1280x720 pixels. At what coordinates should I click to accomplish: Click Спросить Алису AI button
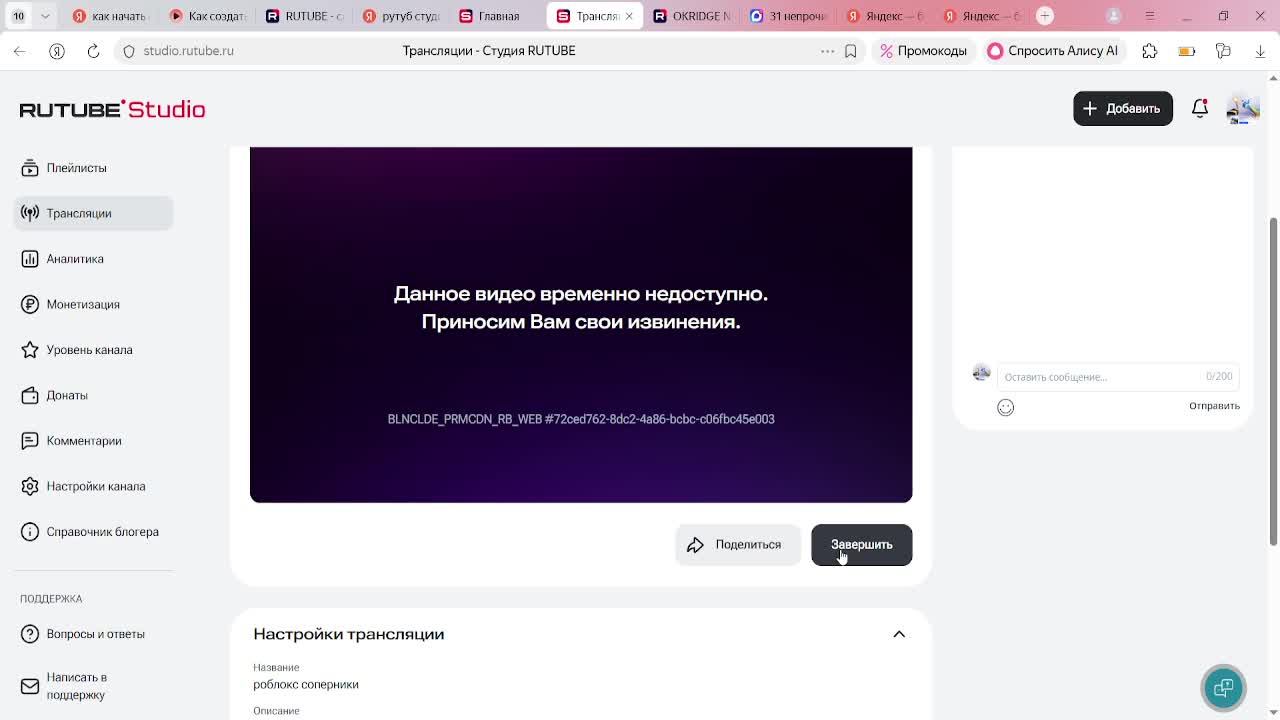[x=1052, y=51]
